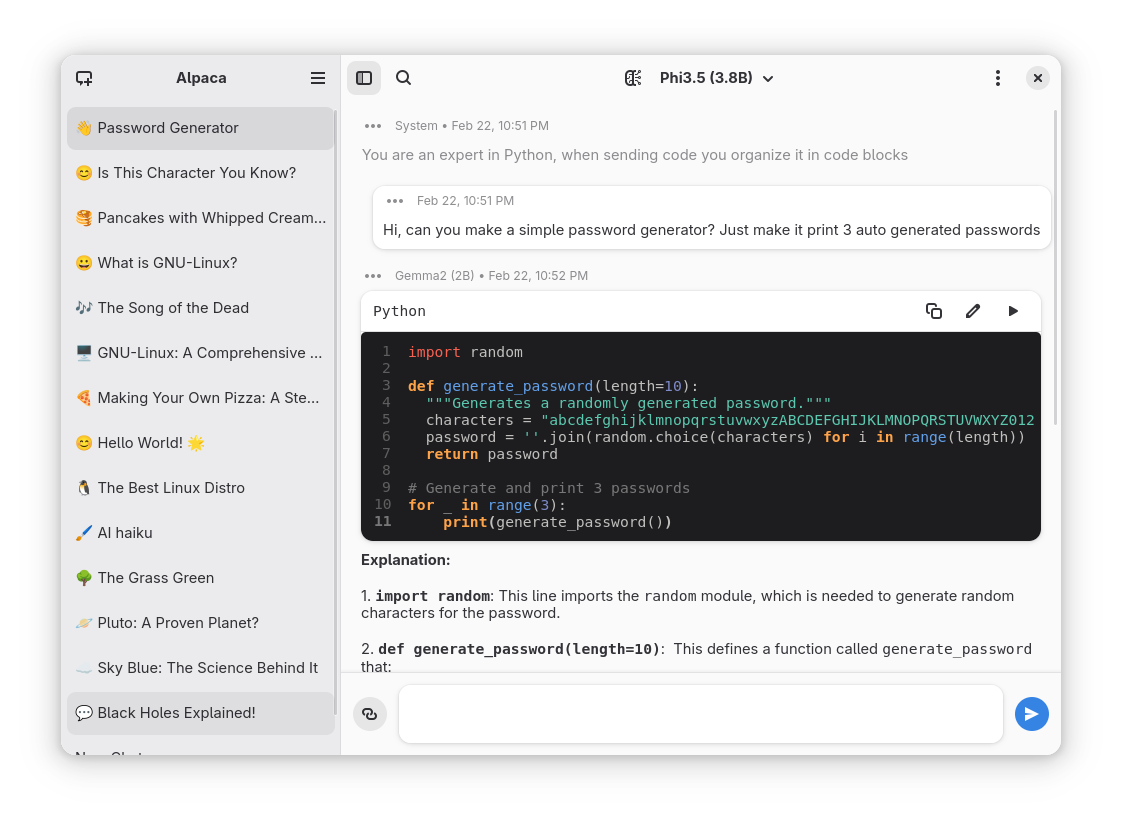Attach a file using the link icon

[370, 714]
